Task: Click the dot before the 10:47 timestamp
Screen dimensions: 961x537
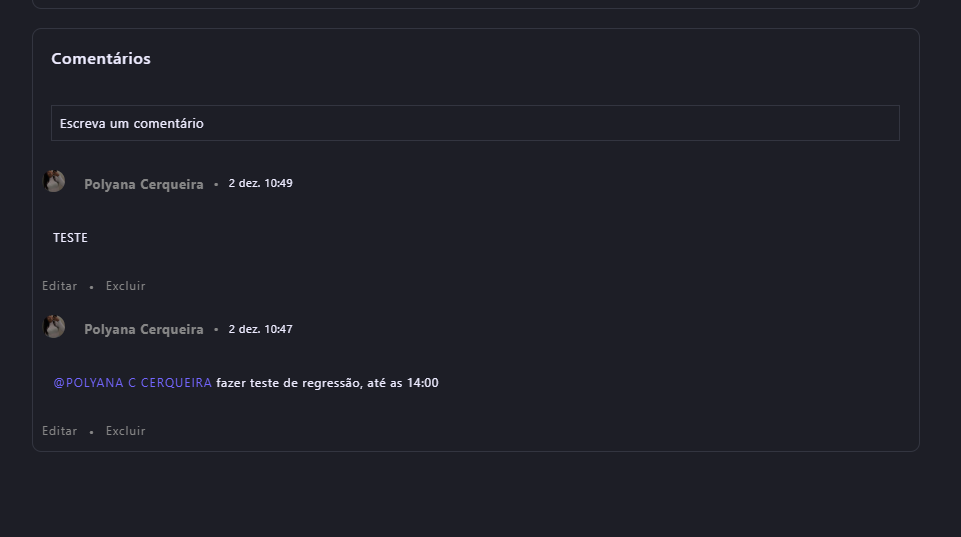Action: tap(216, 330)
